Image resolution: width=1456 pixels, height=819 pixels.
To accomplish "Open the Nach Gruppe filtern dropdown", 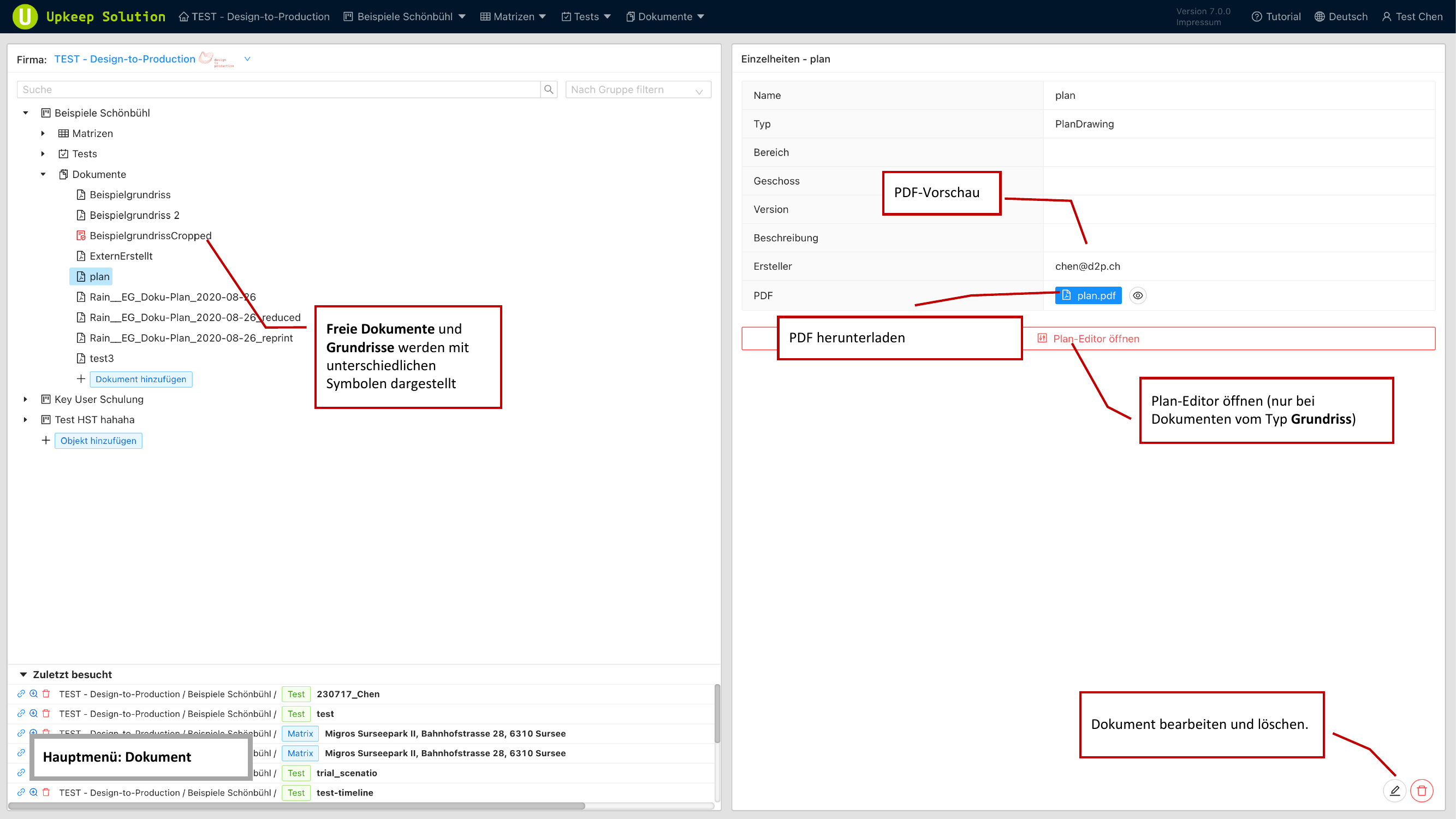I will [x=638, y=90].
